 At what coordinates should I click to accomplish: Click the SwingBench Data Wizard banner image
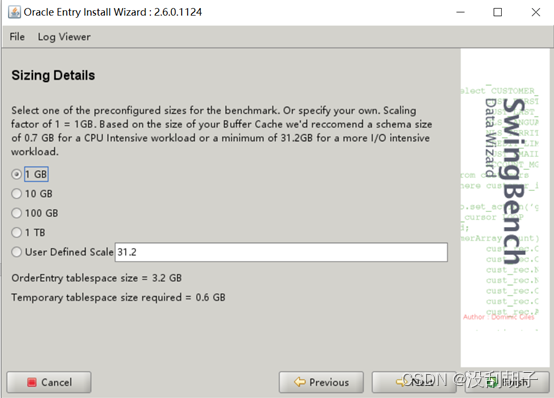tap(505, 208)
